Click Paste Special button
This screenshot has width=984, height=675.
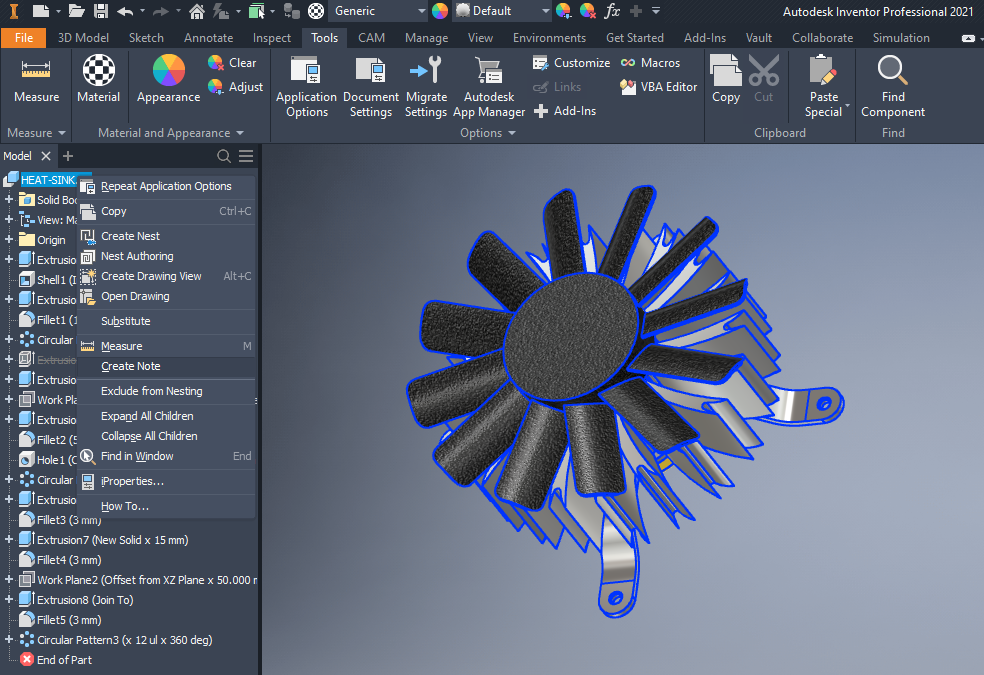[824, 88]
